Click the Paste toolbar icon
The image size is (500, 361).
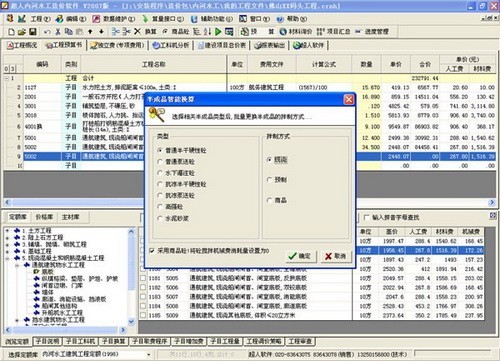pos(79,32)
